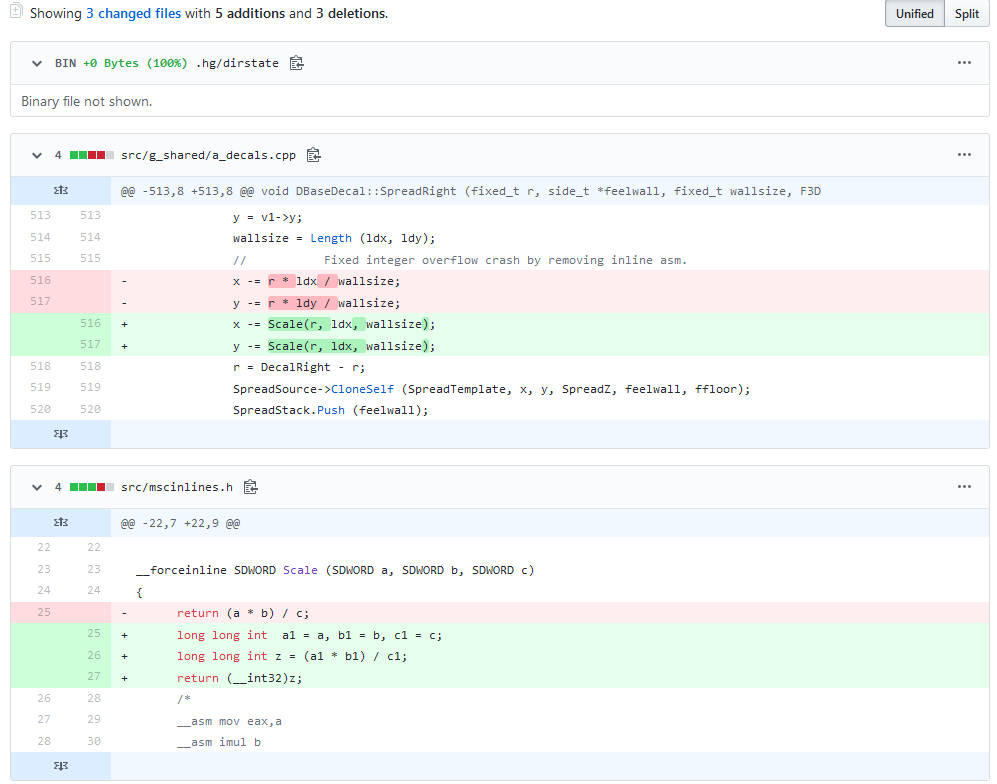Open the src/mscinlines.h file link
The width and height of the screenshot is (997, 784).
pos(176,487)
